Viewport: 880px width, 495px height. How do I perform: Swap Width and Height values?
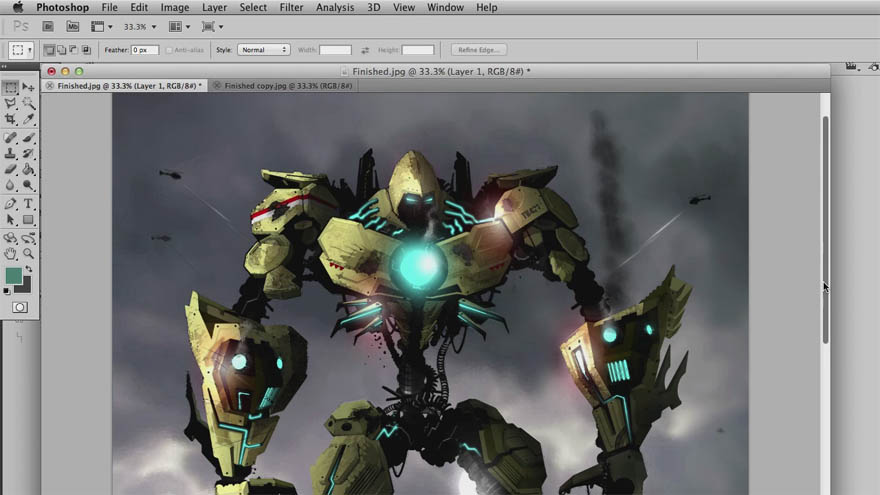[x=365, y=50]
